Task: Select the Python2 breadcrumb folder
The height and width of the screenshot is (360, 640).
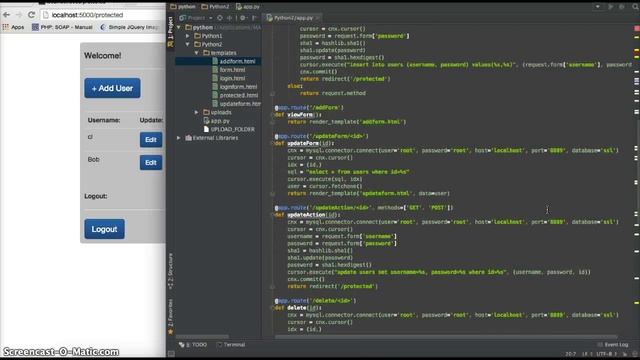Action: point(216,7)
